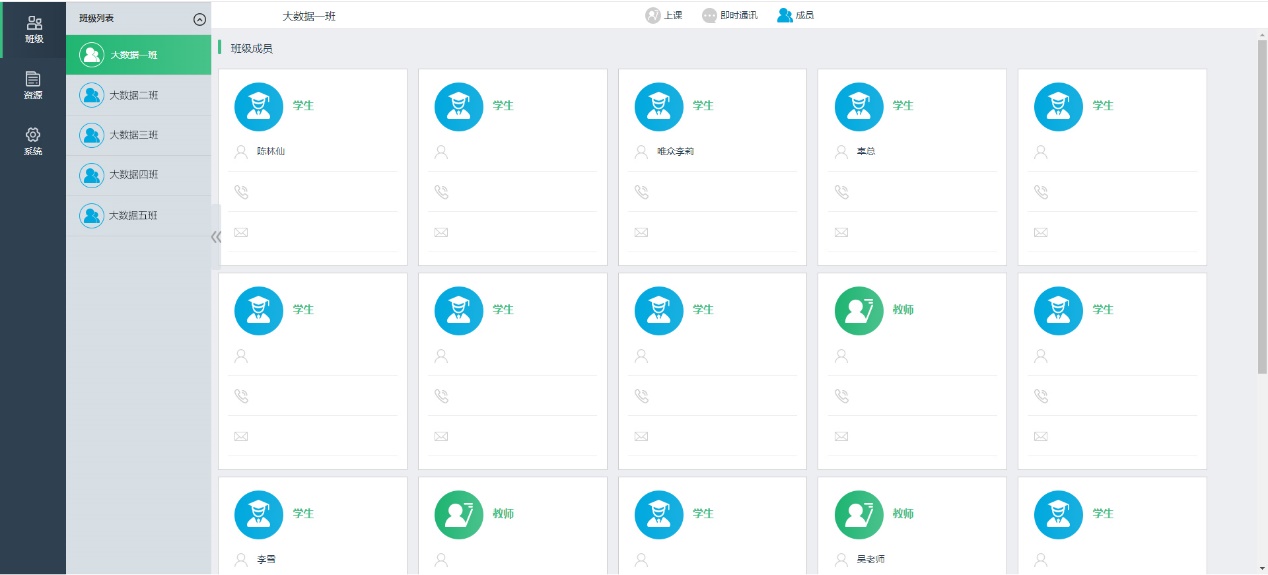Viewport: 1268px width, 575px height.
Task: Click the envelope icon on 唯众李莉's card
Action: [641, 232]
